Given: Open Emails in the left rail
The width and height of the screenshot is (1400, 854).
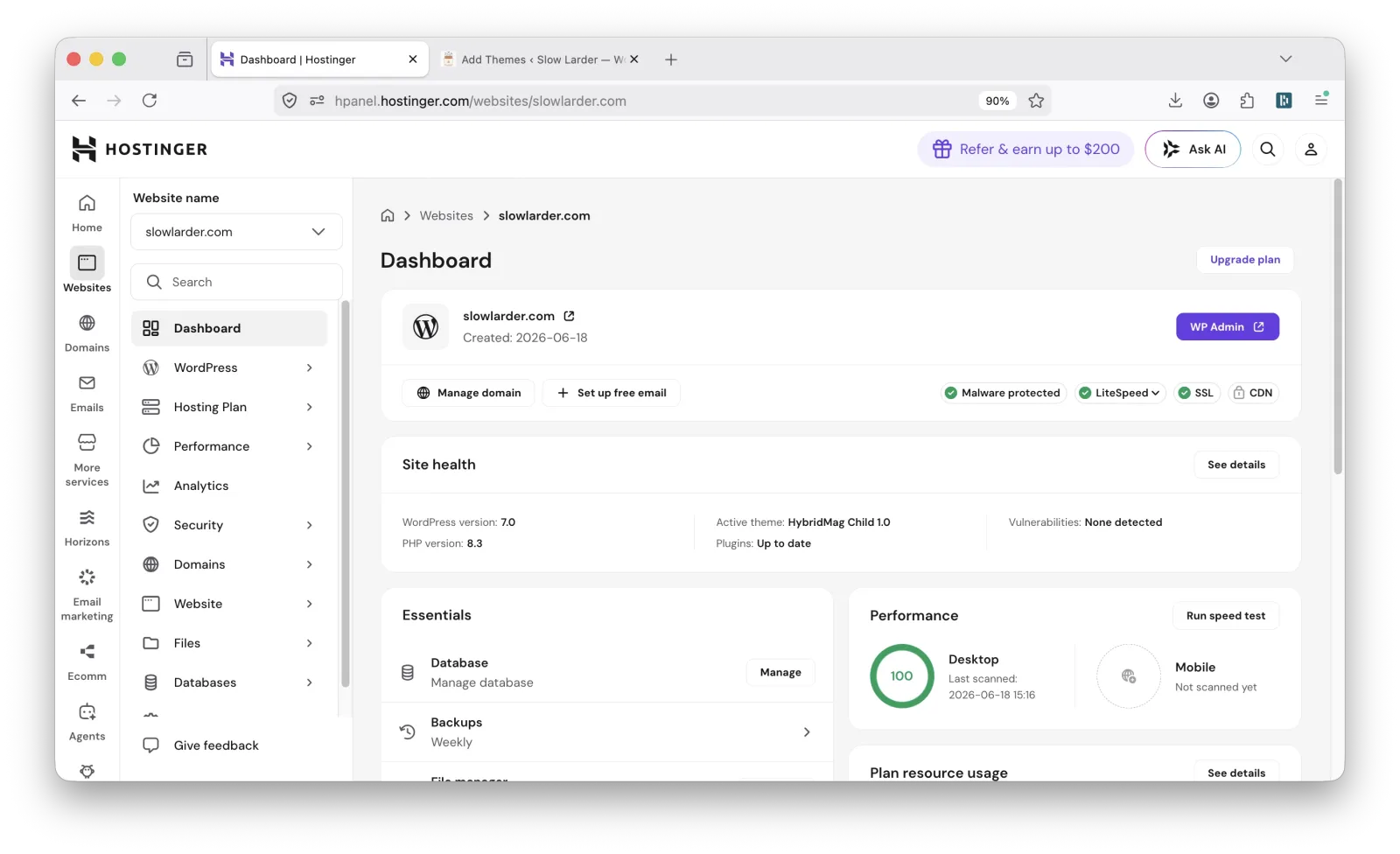Looking at the screenshot, I should pos(87,393).
